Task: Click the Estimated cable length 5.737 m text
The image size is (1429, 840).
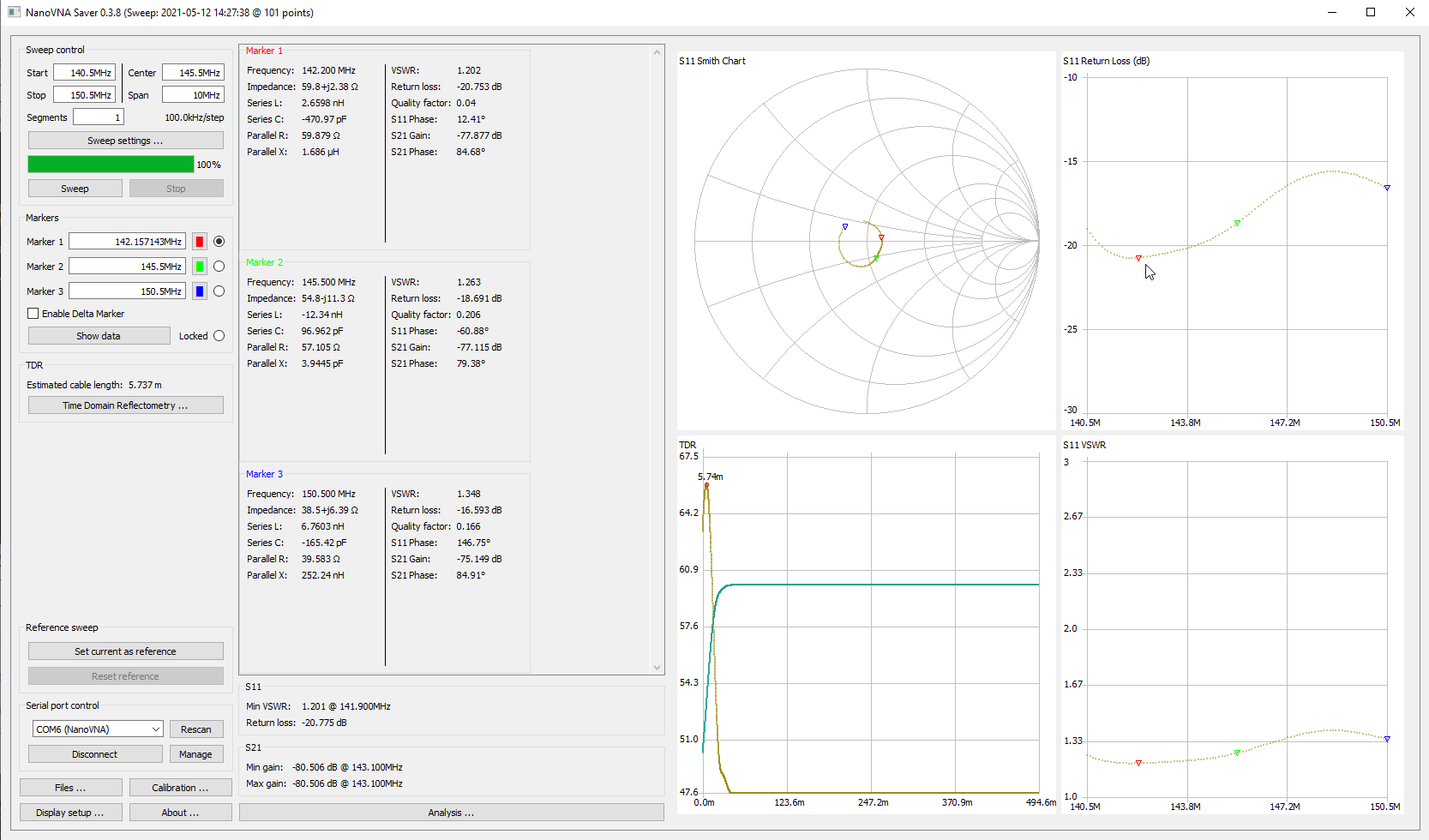Action: [x=94, y=385]
